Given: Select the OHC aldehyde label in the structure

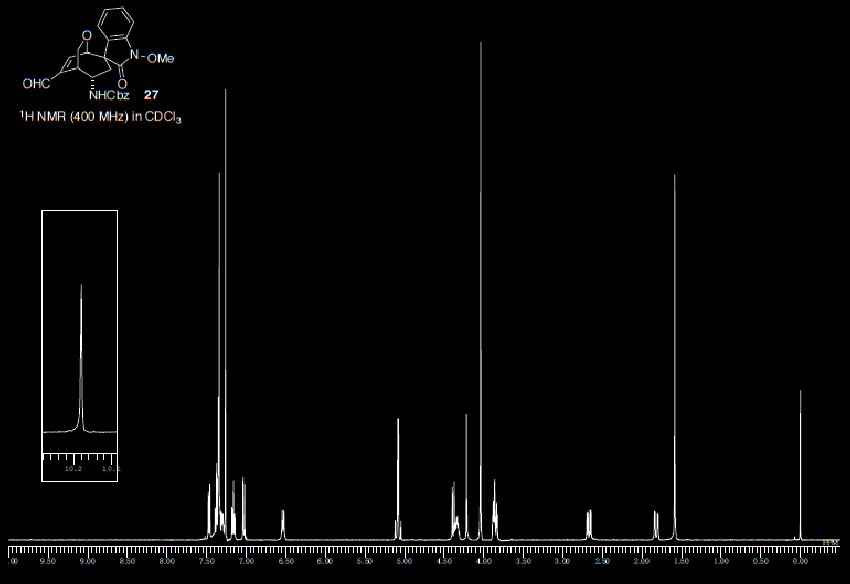Looking at the screenshot, I should click(x=36, y=84).
